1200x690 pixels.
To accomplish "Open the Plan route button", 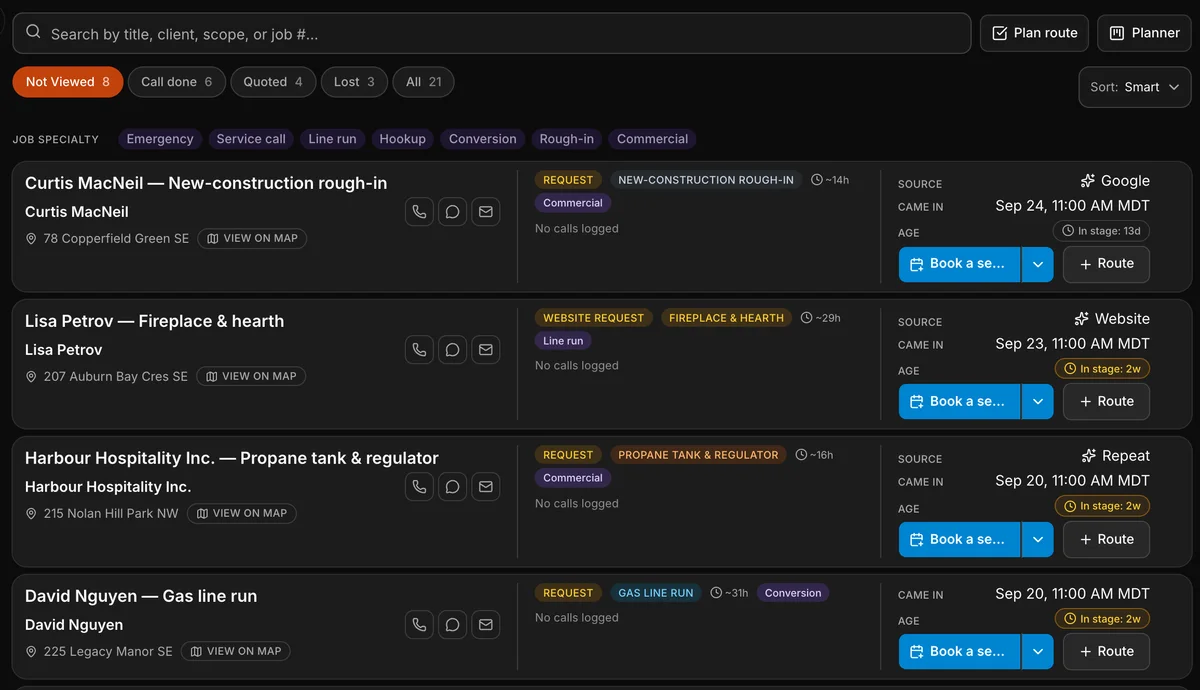I will [x=1034, y=33].
